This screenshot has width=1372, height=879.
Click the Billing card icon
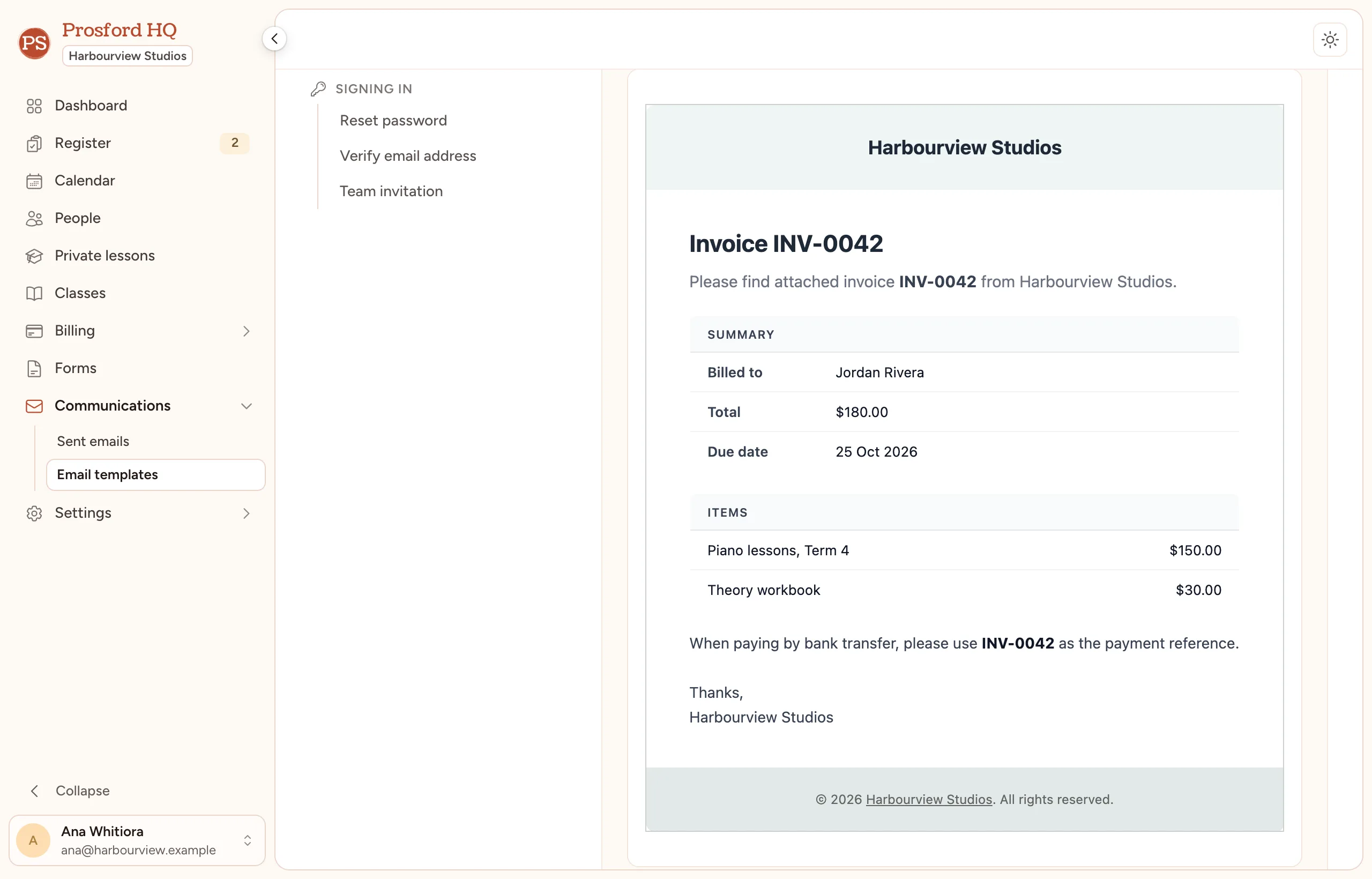click(34, 331)
